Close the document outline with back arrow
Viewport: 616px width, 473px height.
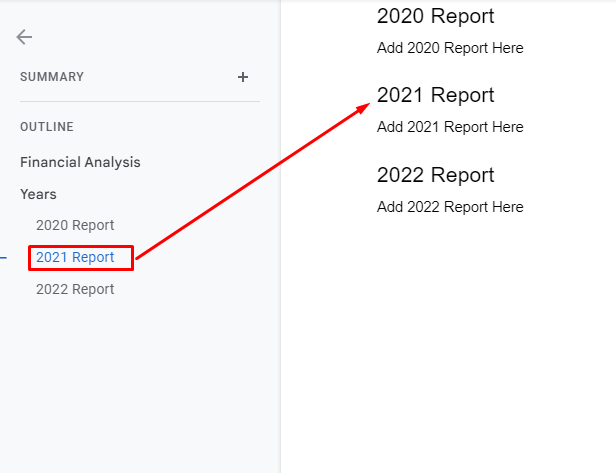24,37
